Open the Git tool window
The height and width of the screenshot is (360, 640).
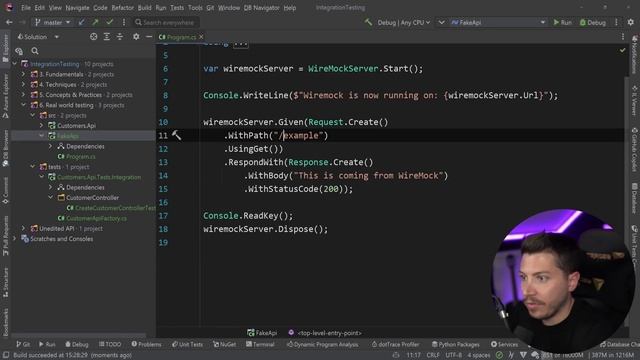tap(23, 344)
